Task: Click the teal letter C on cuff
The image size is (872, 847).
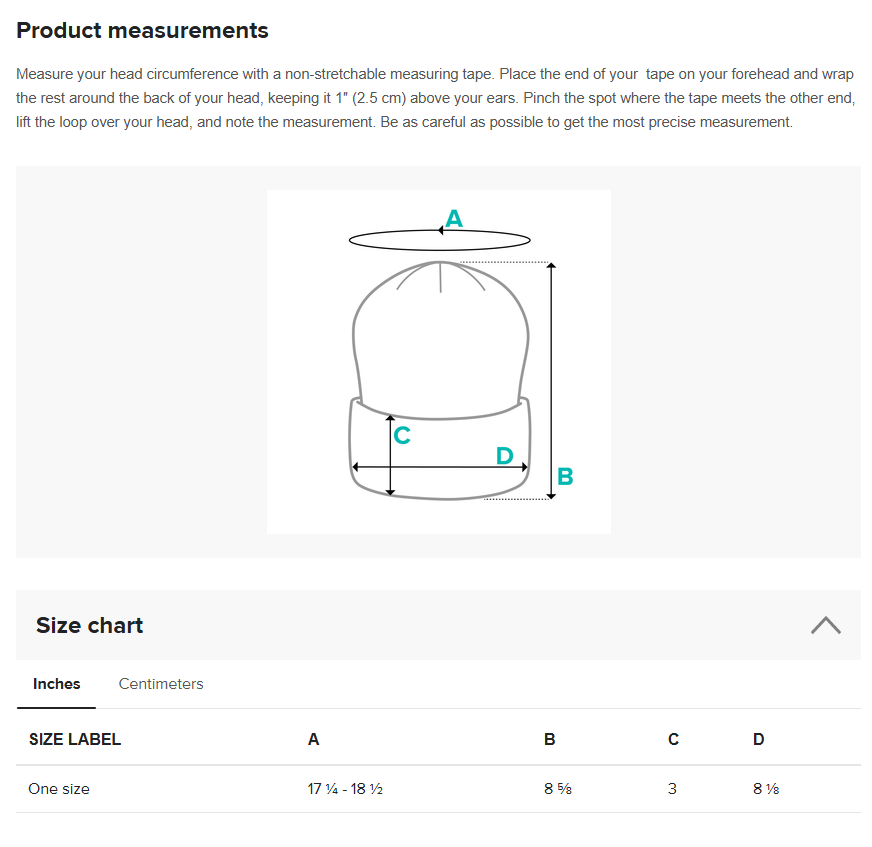Action: point(402,435)
